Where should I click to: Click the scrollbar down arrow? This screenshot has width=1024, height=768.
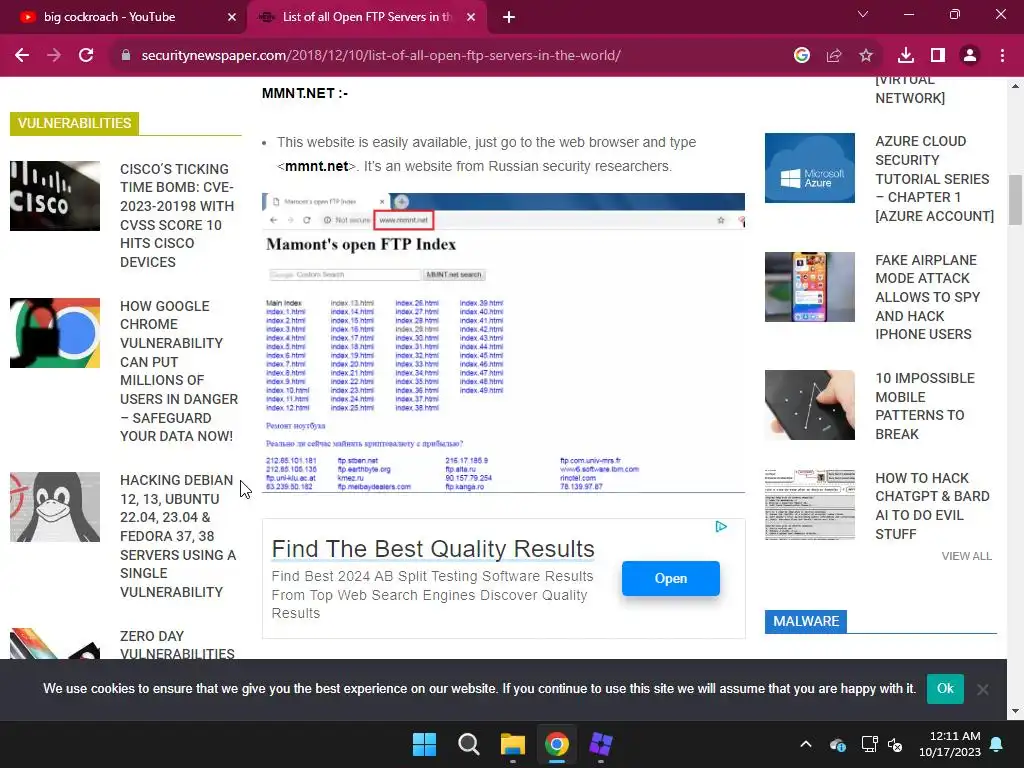(x=1016, y=711)
